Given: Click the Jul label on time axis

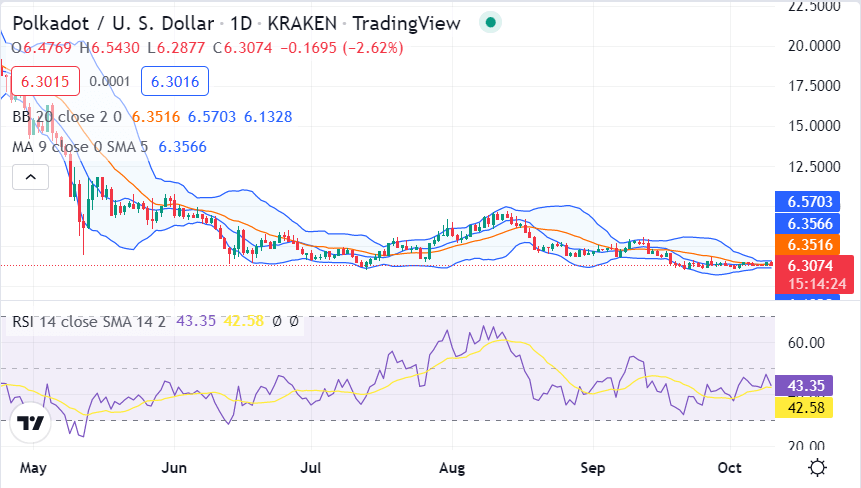Looking at the screenshot, I should [x=311, y=468].
